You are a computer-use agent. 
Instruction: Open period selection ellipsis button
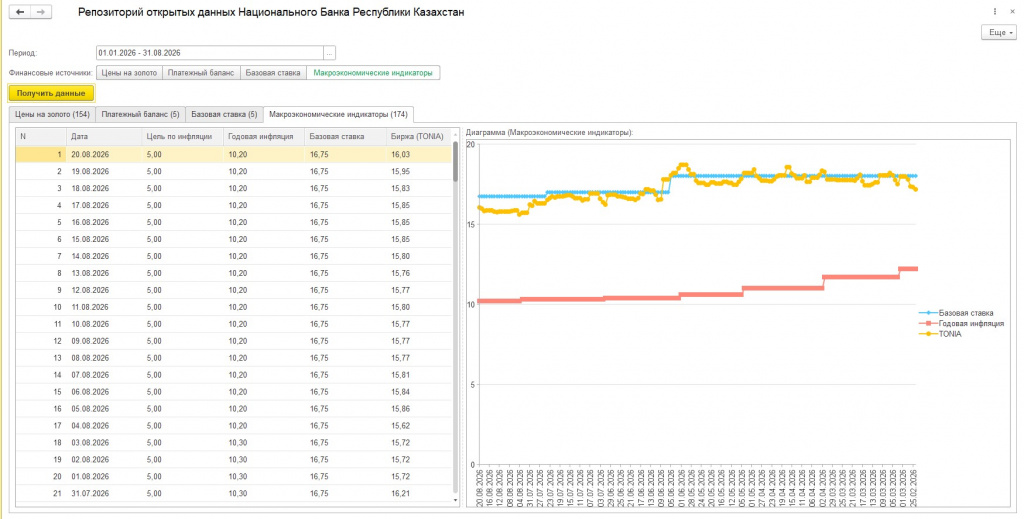click(330, 53)
